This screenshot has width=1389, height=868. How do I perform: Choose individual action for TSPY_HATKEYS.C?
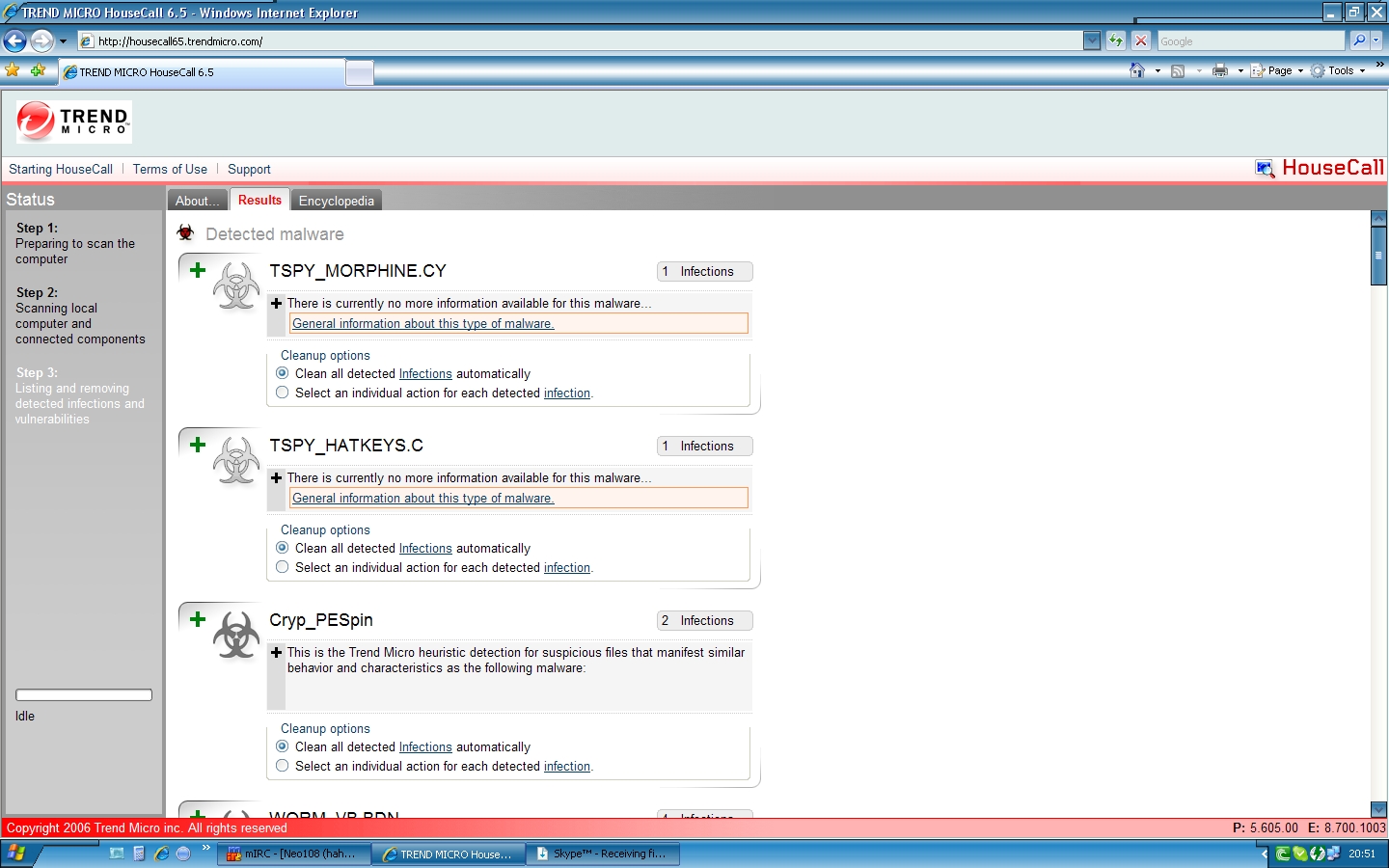[x=282, y=567]
